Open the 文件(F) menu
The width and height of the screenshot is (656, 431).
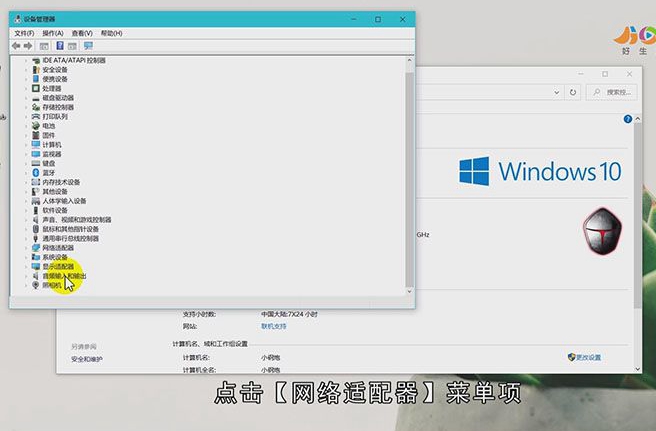point(24,33)
